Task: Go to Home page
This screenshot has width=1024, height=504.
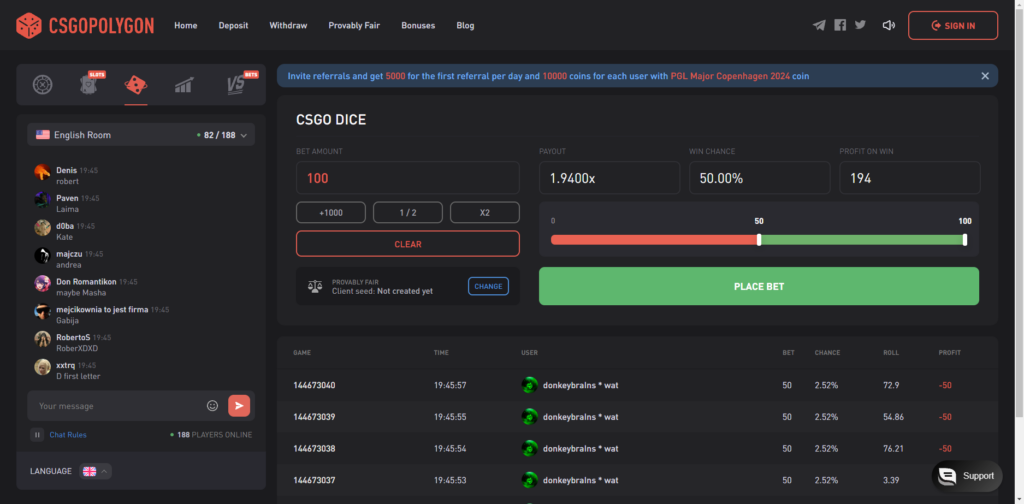Action: [x=185, y=25]
